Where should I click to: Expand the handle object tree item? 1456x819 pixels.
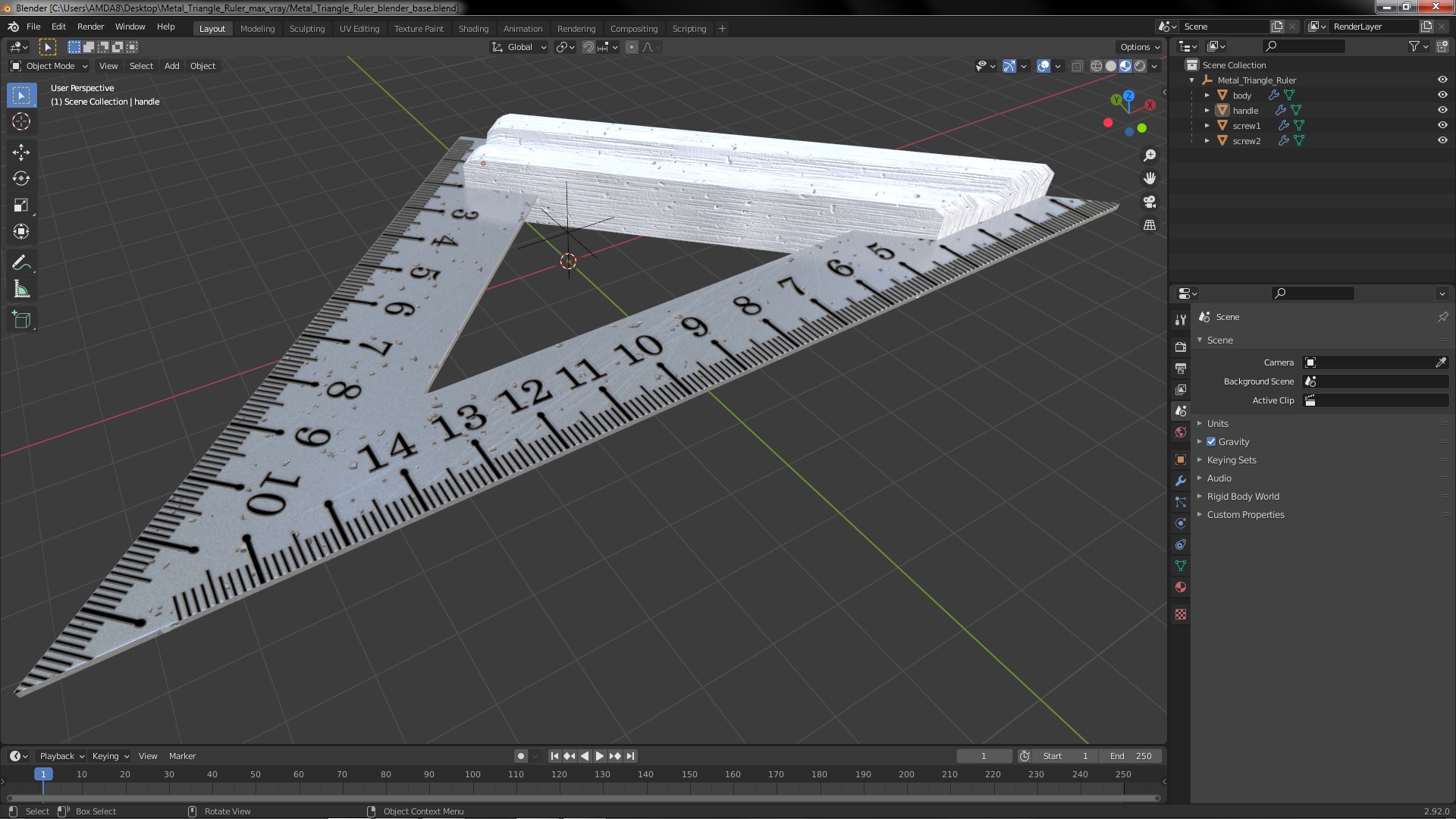tap(1207, 111)
